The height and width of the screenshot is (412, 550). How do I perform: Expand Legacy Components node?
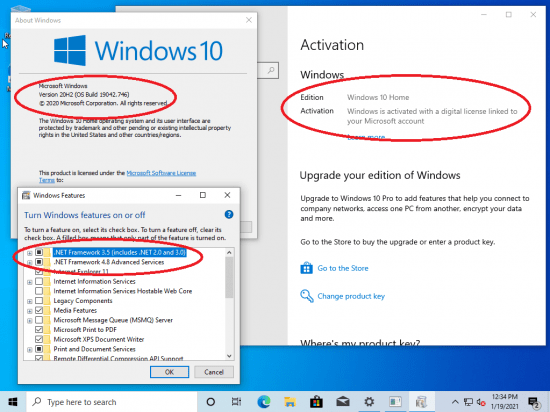(x=30, y=301)
